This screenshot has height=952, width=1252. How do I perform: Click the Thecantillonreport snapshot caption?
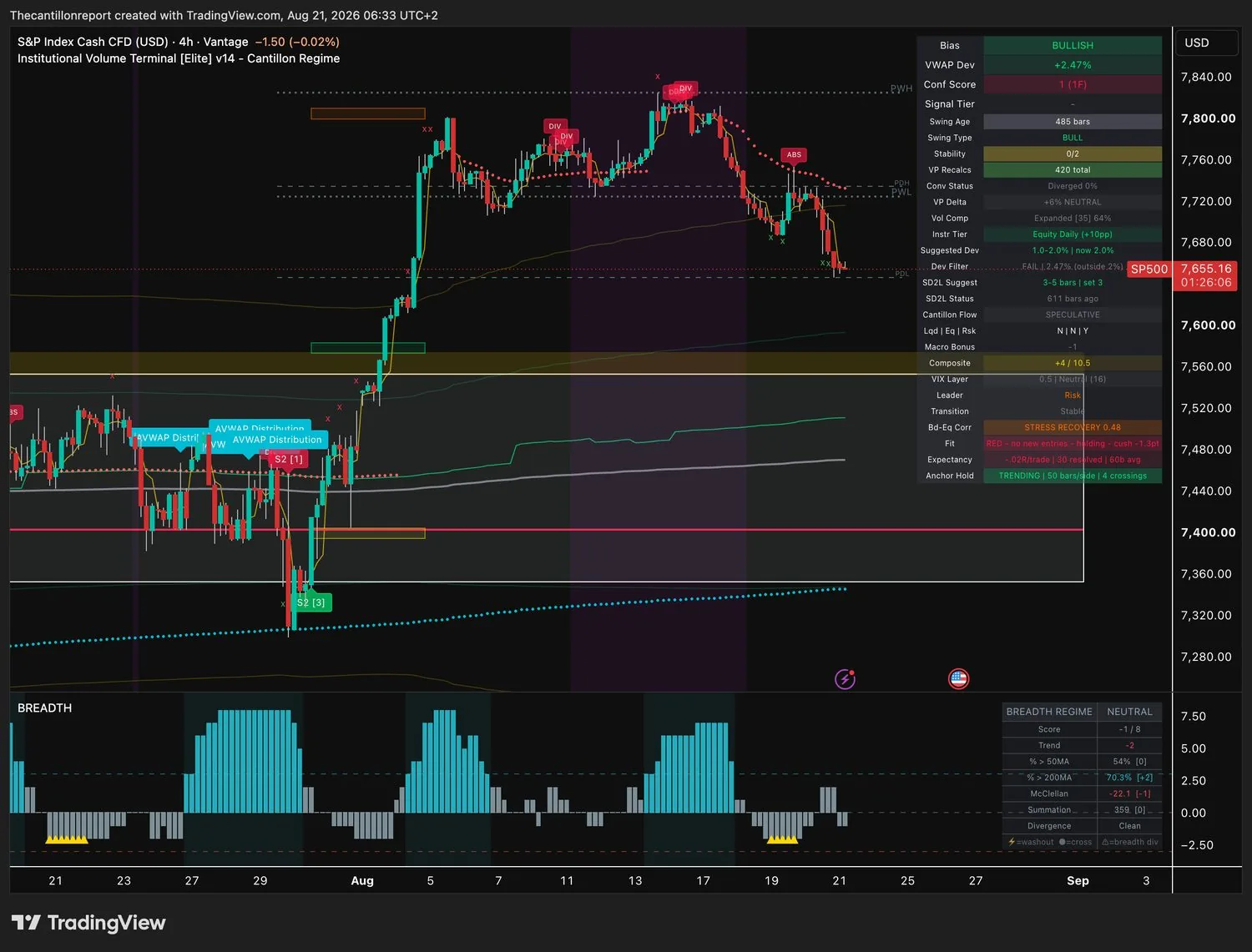pyautogui.click(x=224, y=15)
